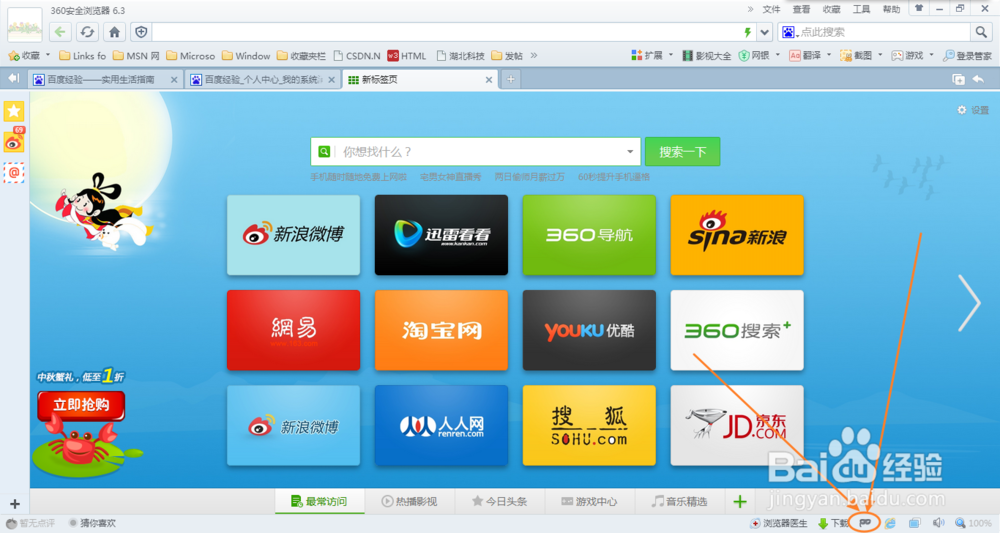Click the restore closed tab arrow icon
The width and height of the screenshot is (1000, 533).
click(978, 79)
